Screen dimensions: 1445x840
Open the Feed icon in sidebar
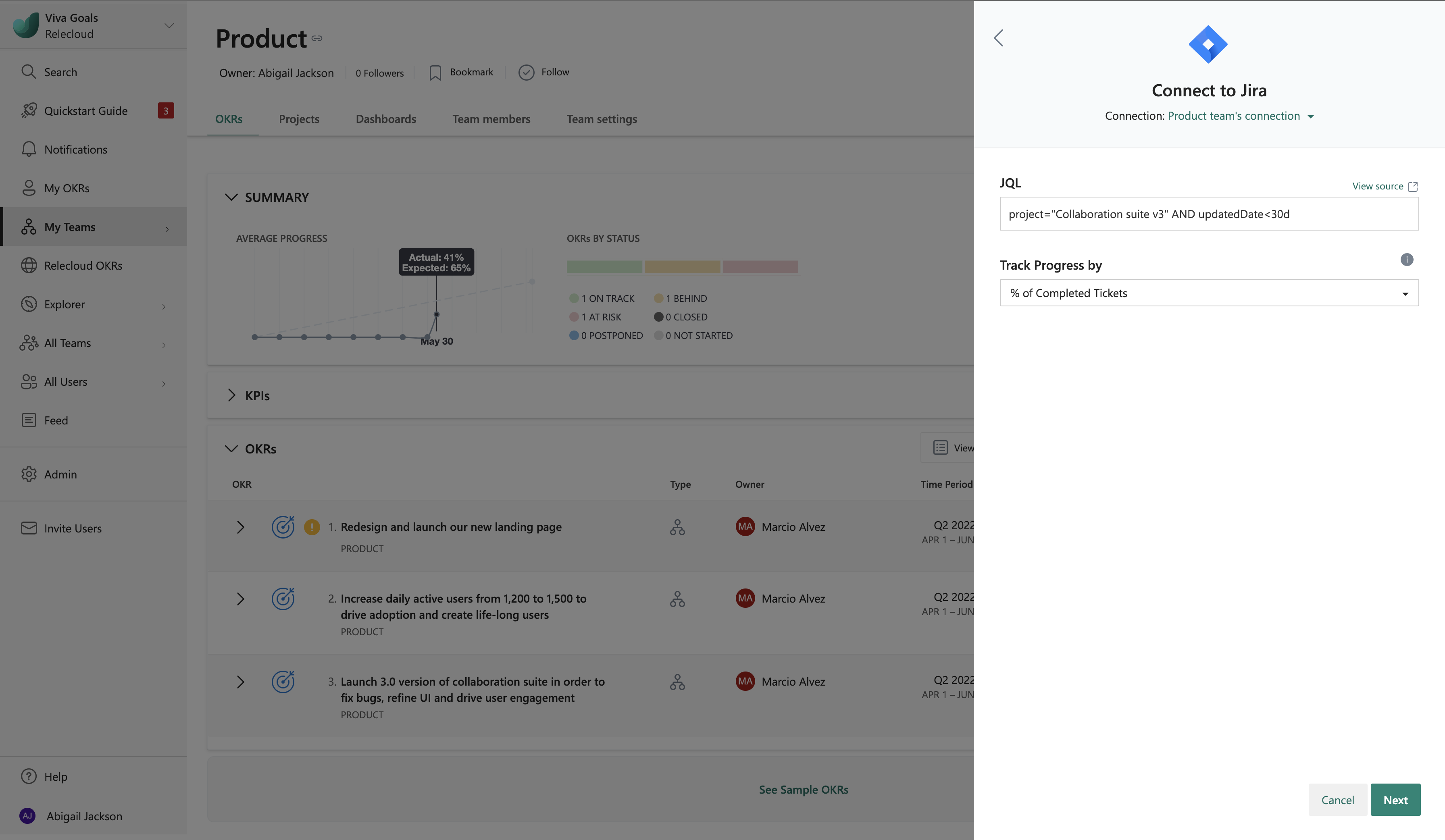click(x=29, y=420)
